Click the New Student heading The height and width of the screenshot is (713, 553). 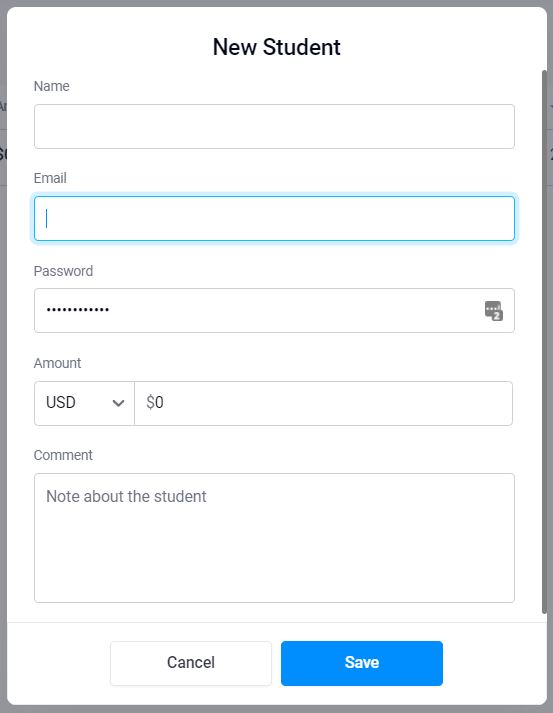click(276, 47)
